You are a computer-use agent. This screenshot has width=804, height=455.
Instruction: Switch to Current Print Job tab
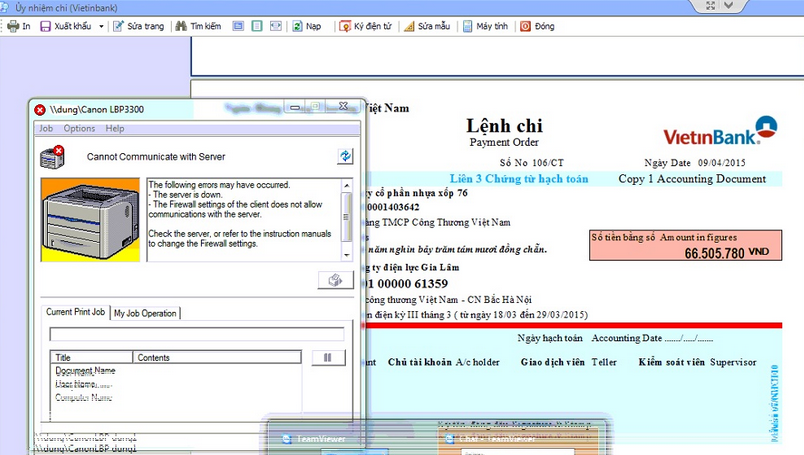tap(75, 312)
